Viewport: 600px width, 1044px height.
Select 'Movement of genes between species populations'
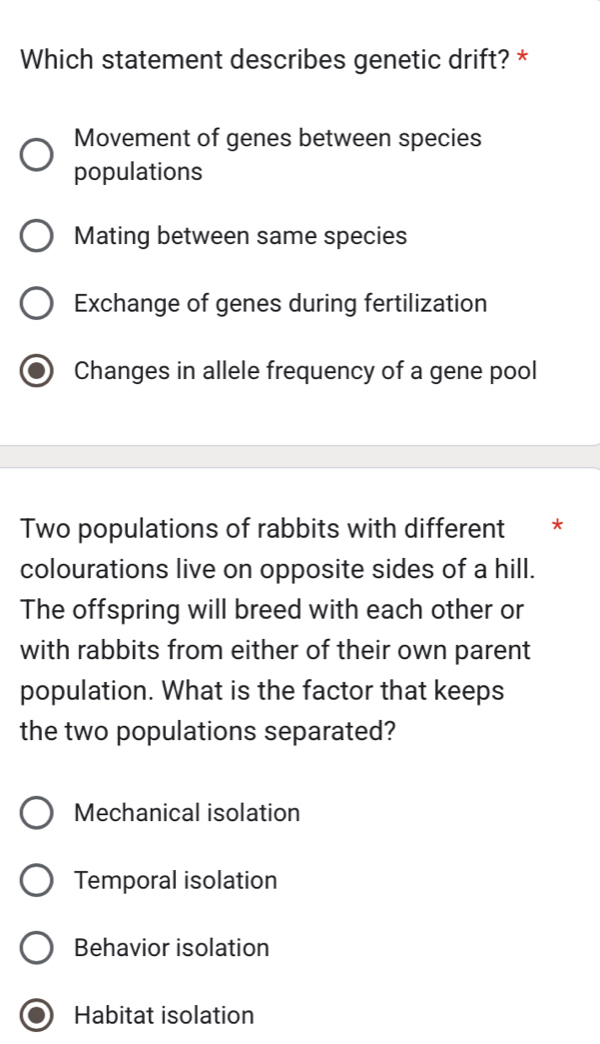tap(37, 154)
